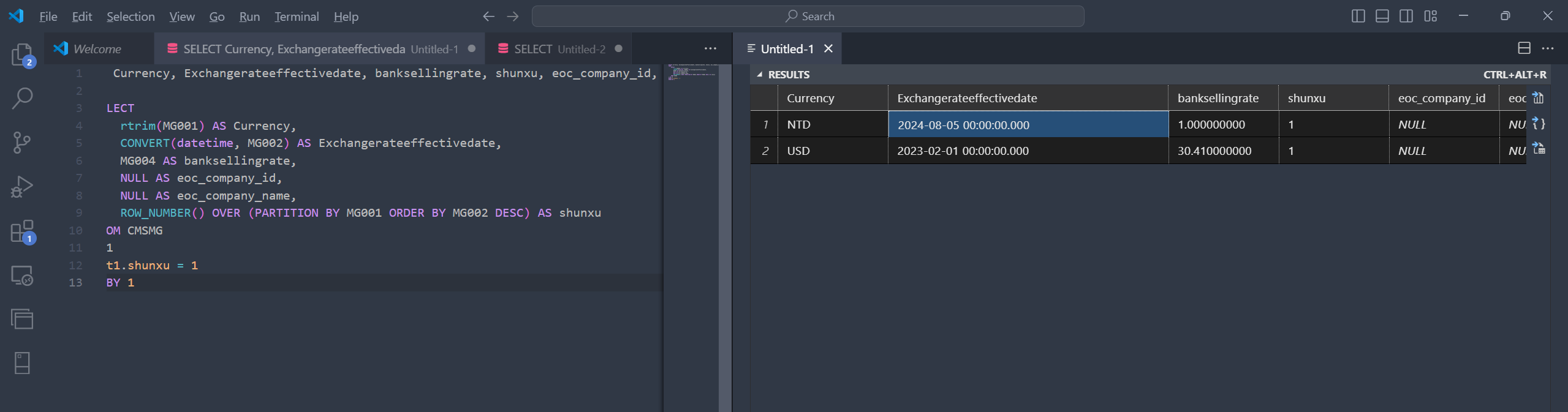The image size is (1568, 412).
Task: Open the Help menu
Action: [346, 17]
